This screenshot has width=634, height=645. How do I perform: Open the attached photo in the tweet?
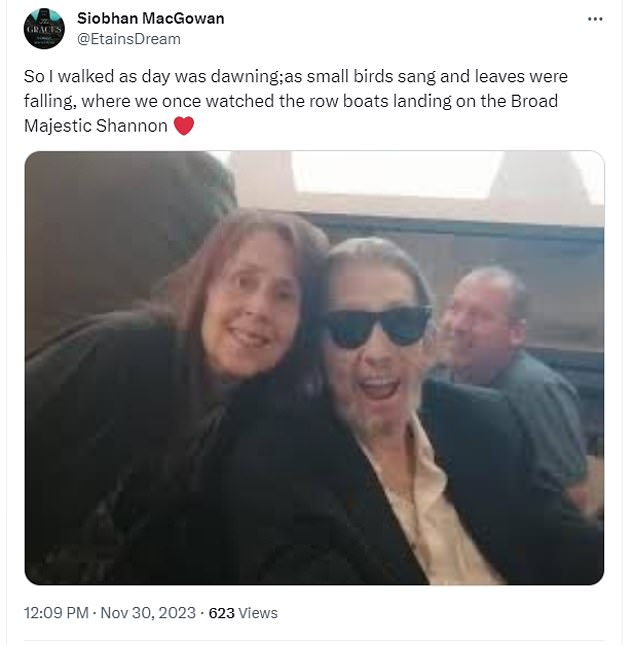click(314, 368)
